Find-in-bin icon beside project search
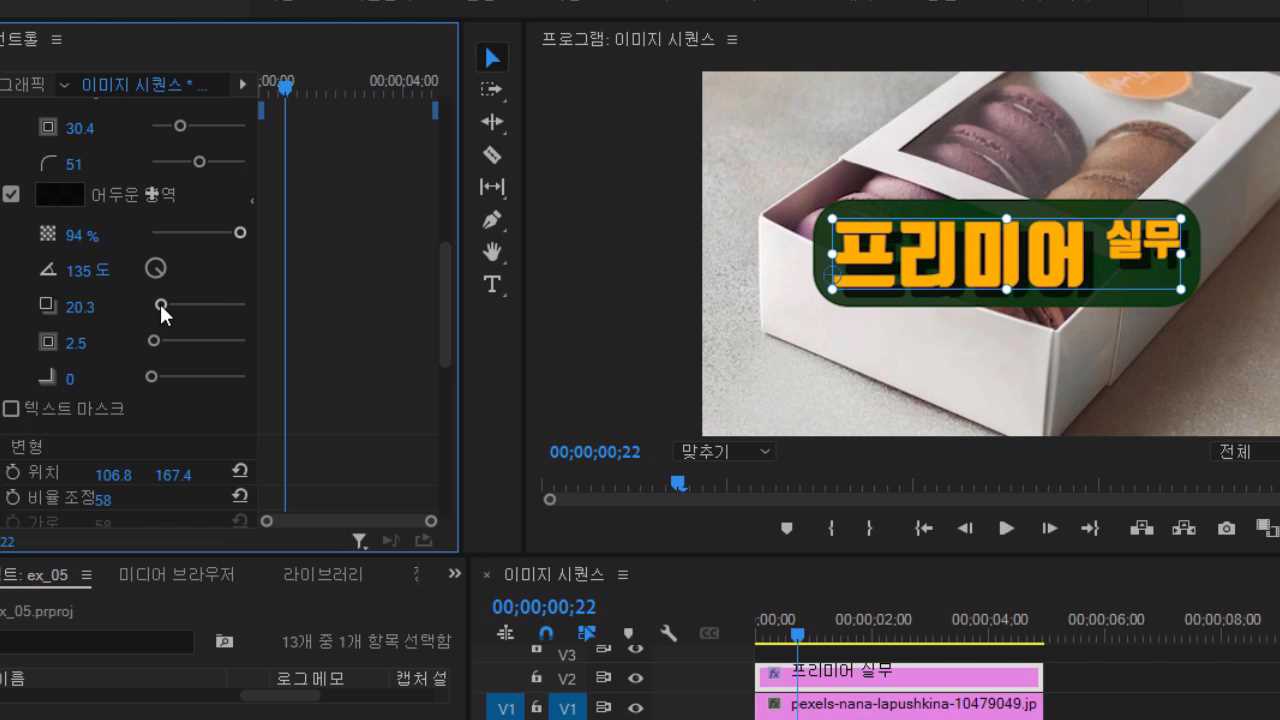Image resolution: width=1280 pixels, height=720 pixels. (x=224, y=641)
